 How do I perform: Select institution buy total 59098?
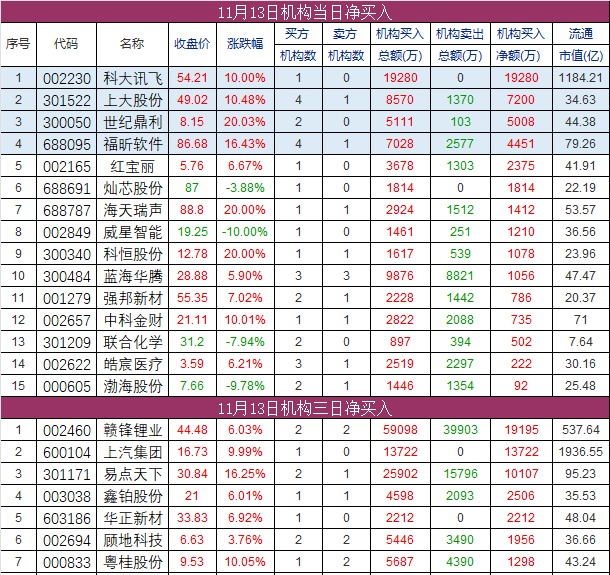pyautogui.click(x=400, y=430)
